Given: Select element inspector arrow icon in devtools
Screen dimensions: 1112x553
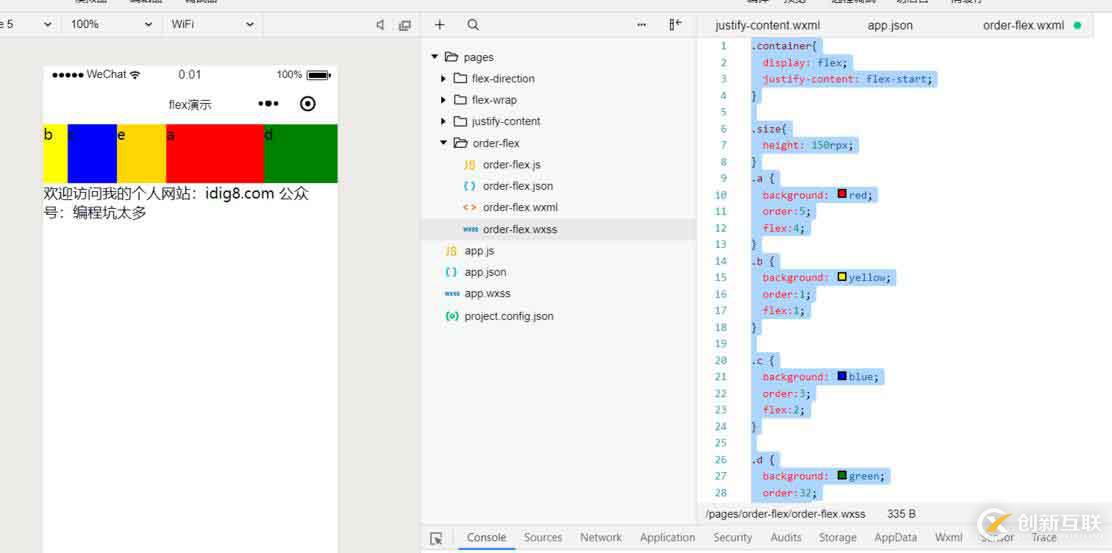Looking at the screenshot, I should [x=436, y=538].
